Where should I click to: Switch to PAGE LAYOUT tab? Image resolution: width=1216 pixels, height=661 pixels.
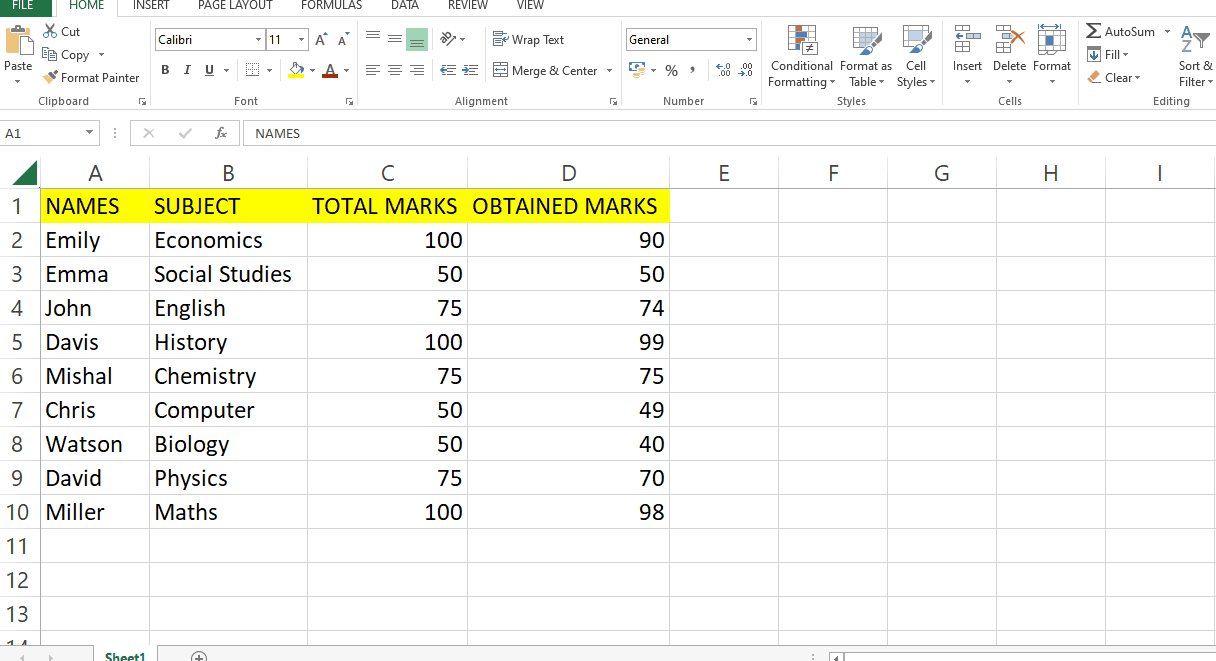point(235,6)
